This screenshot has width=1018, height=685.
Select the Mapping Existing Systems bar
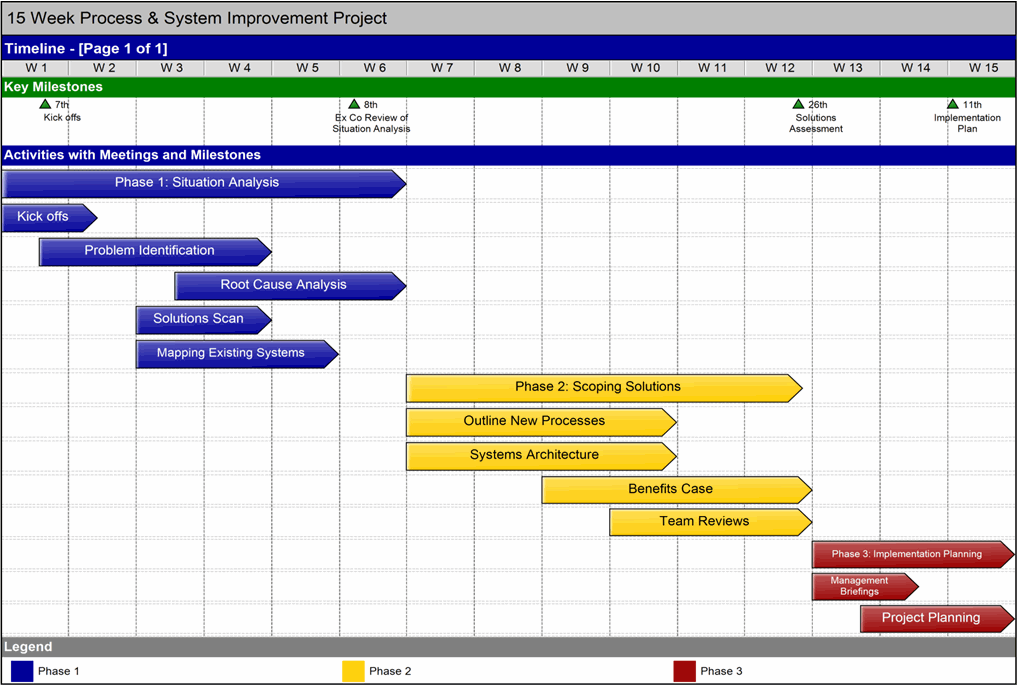click(238, 354)
